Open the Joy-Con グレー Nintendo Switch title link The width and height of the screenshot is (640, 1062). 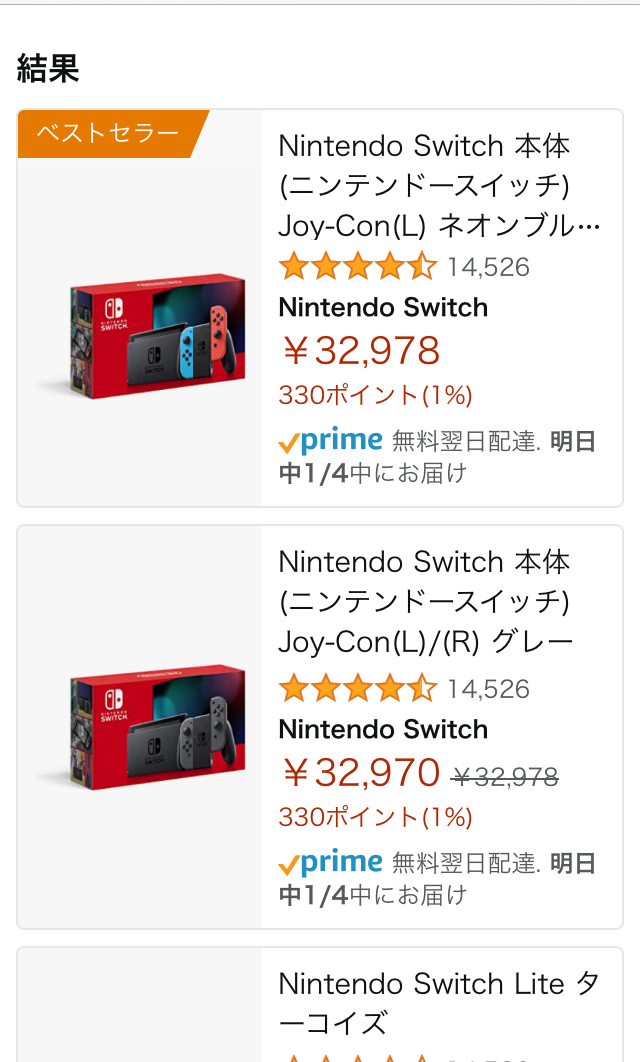click(x=425, y=602)
